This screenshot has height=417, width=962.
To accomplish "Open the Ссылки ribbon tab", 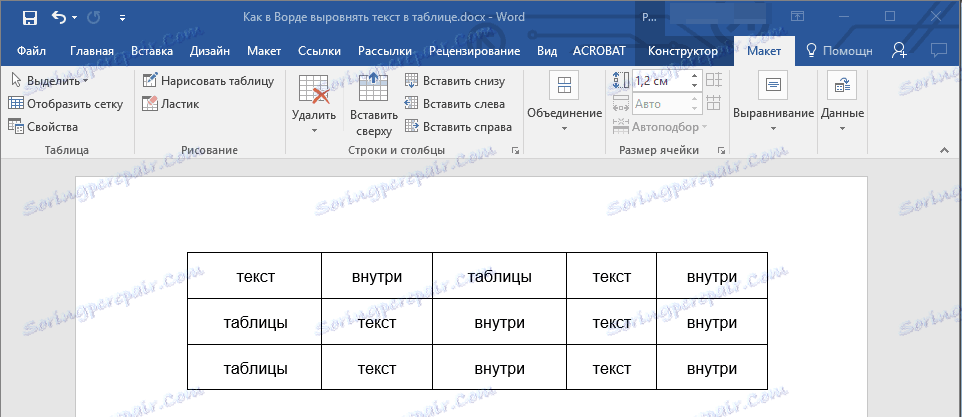I will click(x=319, y=51).
